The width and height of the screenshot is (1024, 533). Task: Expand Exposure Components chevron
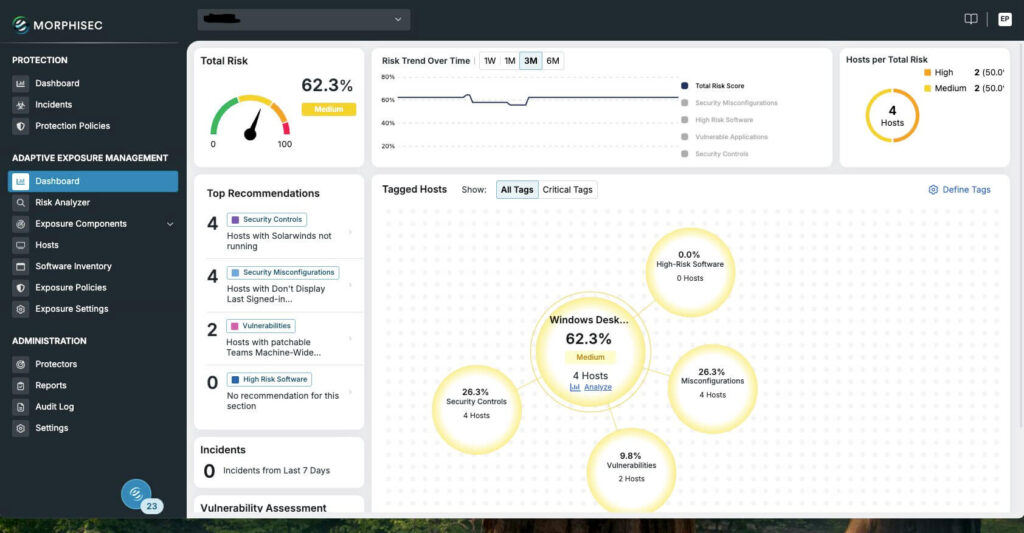pyautogui.click(x=170, y=224)
